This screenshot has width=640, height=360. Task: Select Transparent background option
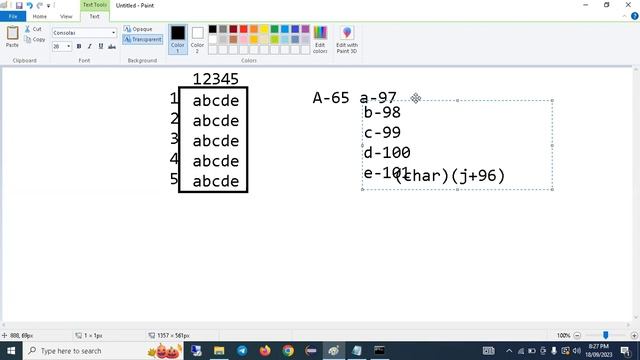pos(142,39)
